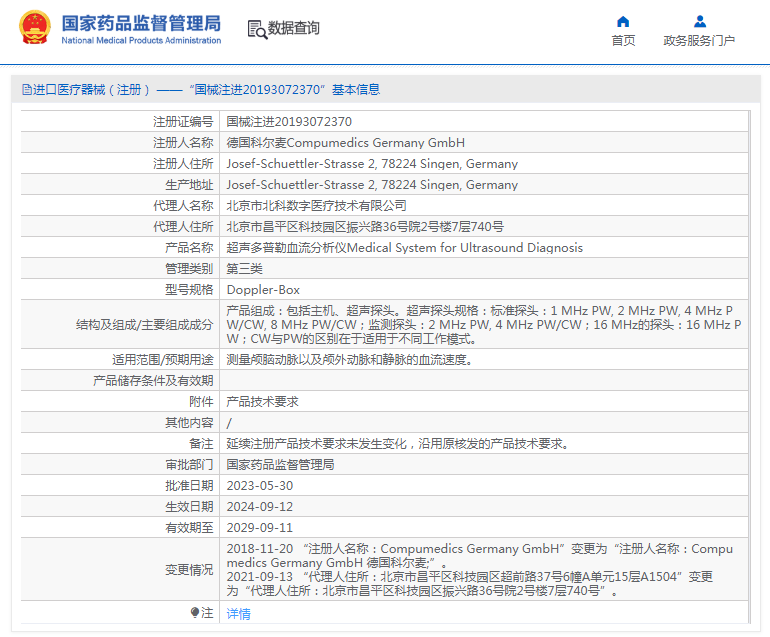Select the 2018-11-20 change record line
The height and width of the screenshot is (637, 770).
[479, 555]
